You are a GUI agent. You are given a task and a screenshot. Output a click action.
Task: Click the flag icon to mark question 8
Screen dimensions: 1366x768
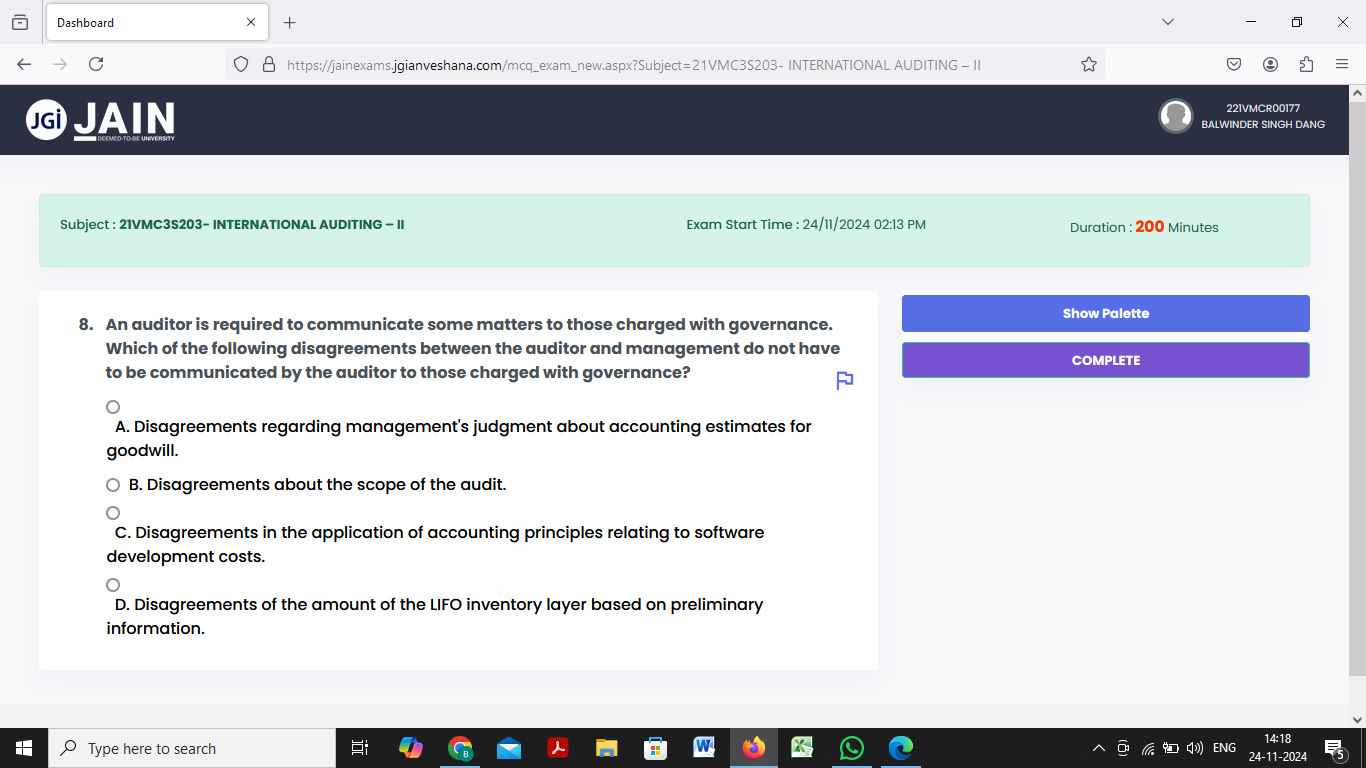tap(843, 380)
